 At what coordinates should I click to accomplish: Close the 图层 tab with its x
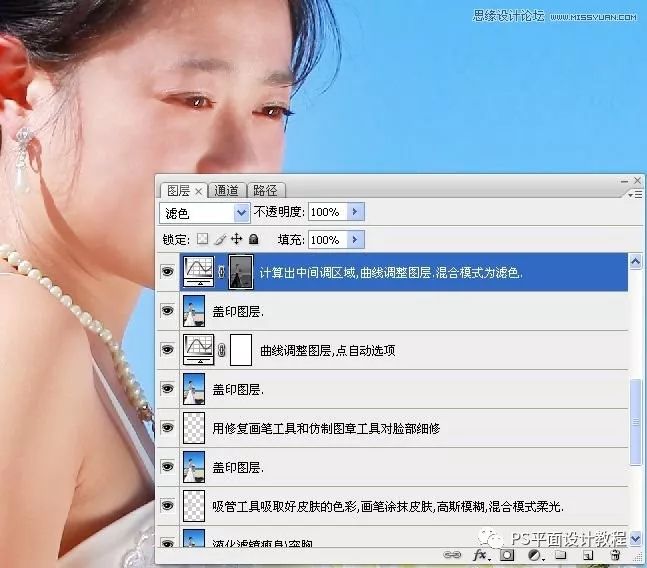(x=198, y=191)
